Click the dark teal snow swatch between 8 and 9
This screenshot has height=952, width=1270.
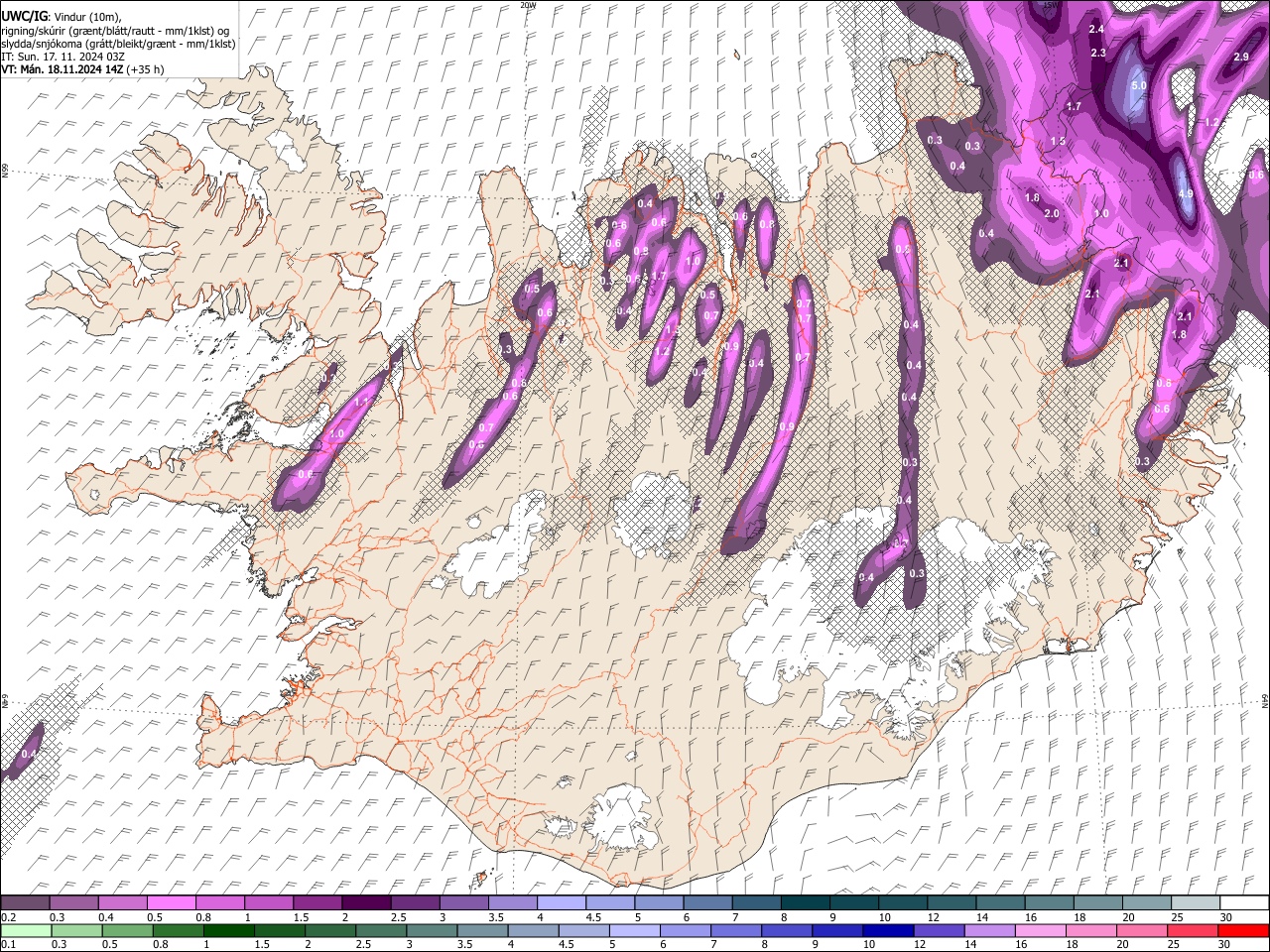[x=805, y=902]
